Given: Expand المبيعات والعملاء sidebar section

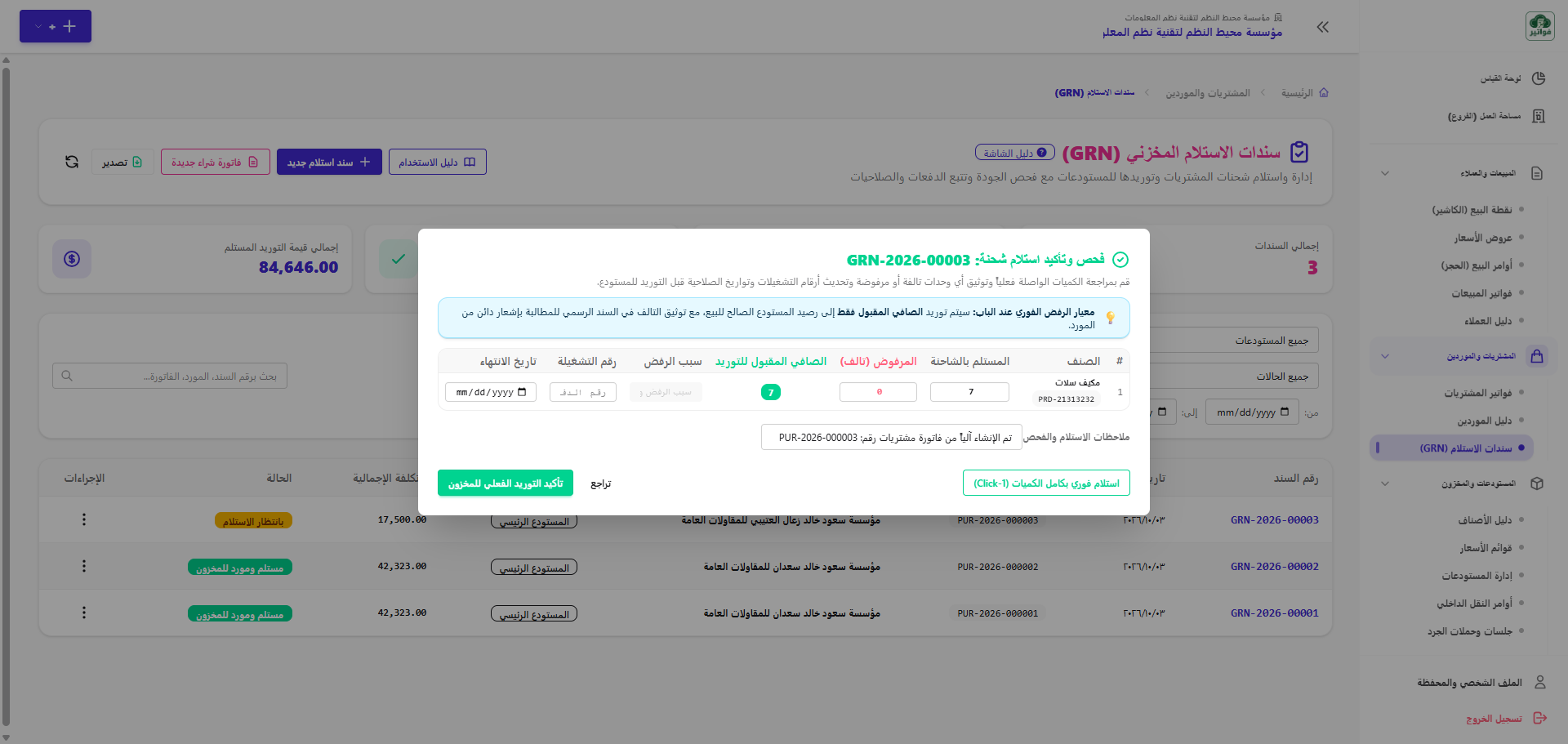Looking at the screenshot, I should click(1385, 173).
